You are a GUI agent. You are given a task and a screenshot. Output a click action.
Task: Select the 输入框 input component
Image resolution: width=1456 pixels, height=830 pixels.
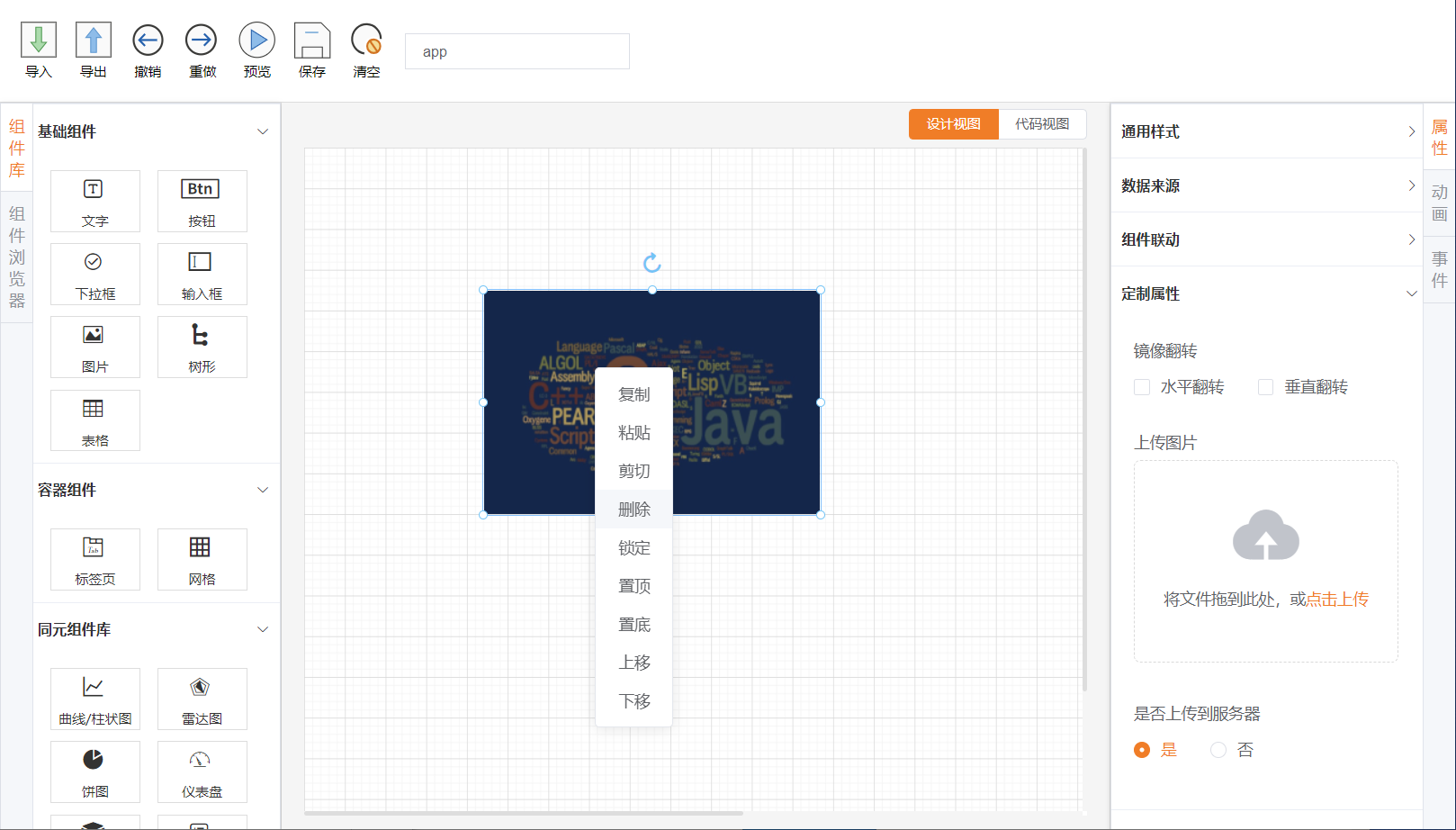202,274
